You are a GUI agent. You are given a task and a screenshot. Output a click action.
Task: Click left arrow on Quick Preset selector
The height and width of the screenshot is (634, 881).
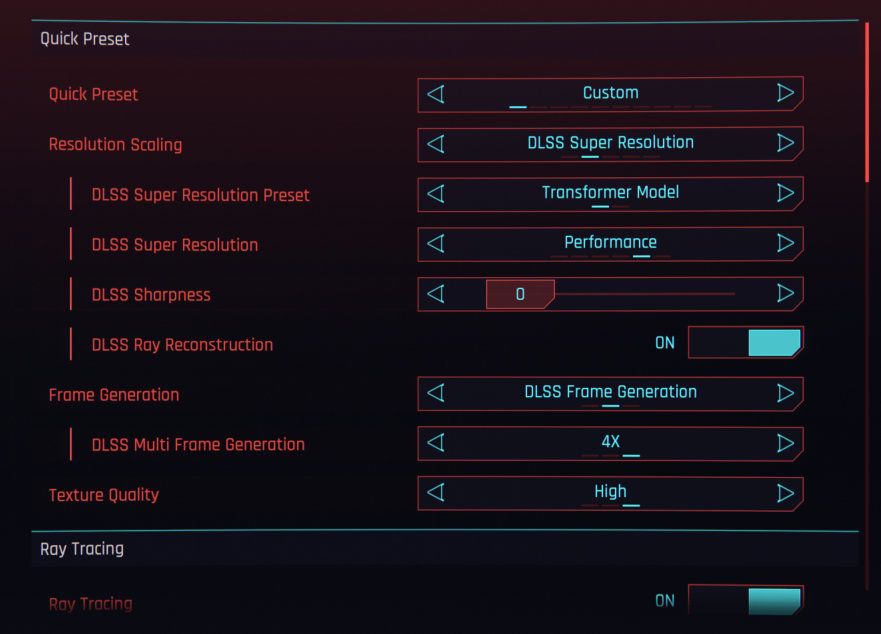(x=436, y=94)
